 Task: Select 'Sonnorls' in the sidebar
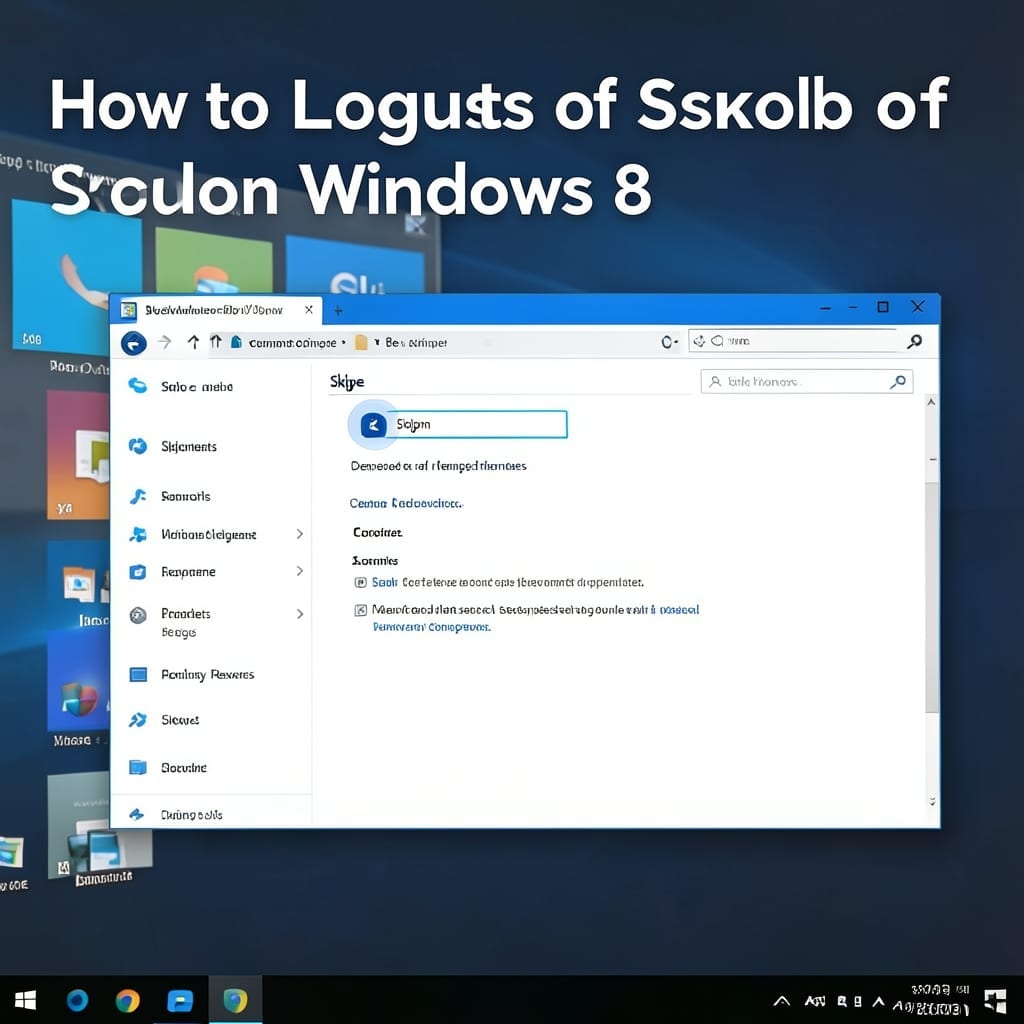(185, 496)
